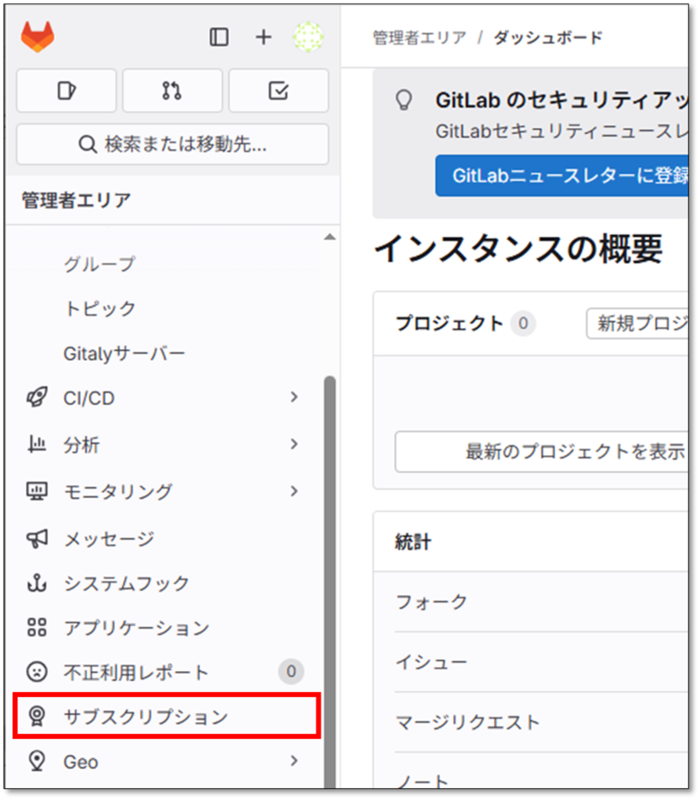Click the モニタリング monitor icon

[x=37, y=491]
